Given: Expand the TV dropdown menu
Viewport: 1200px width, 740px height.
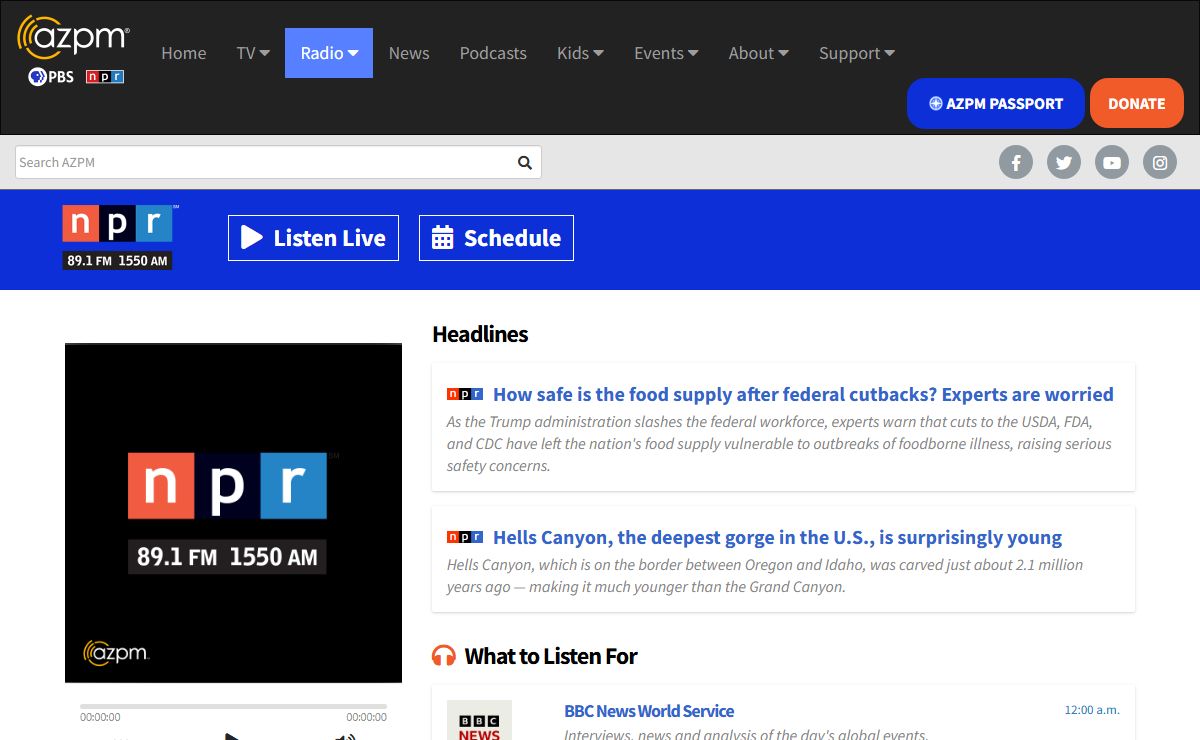Looking at the screenshot, I should click(x=253, y=53).
